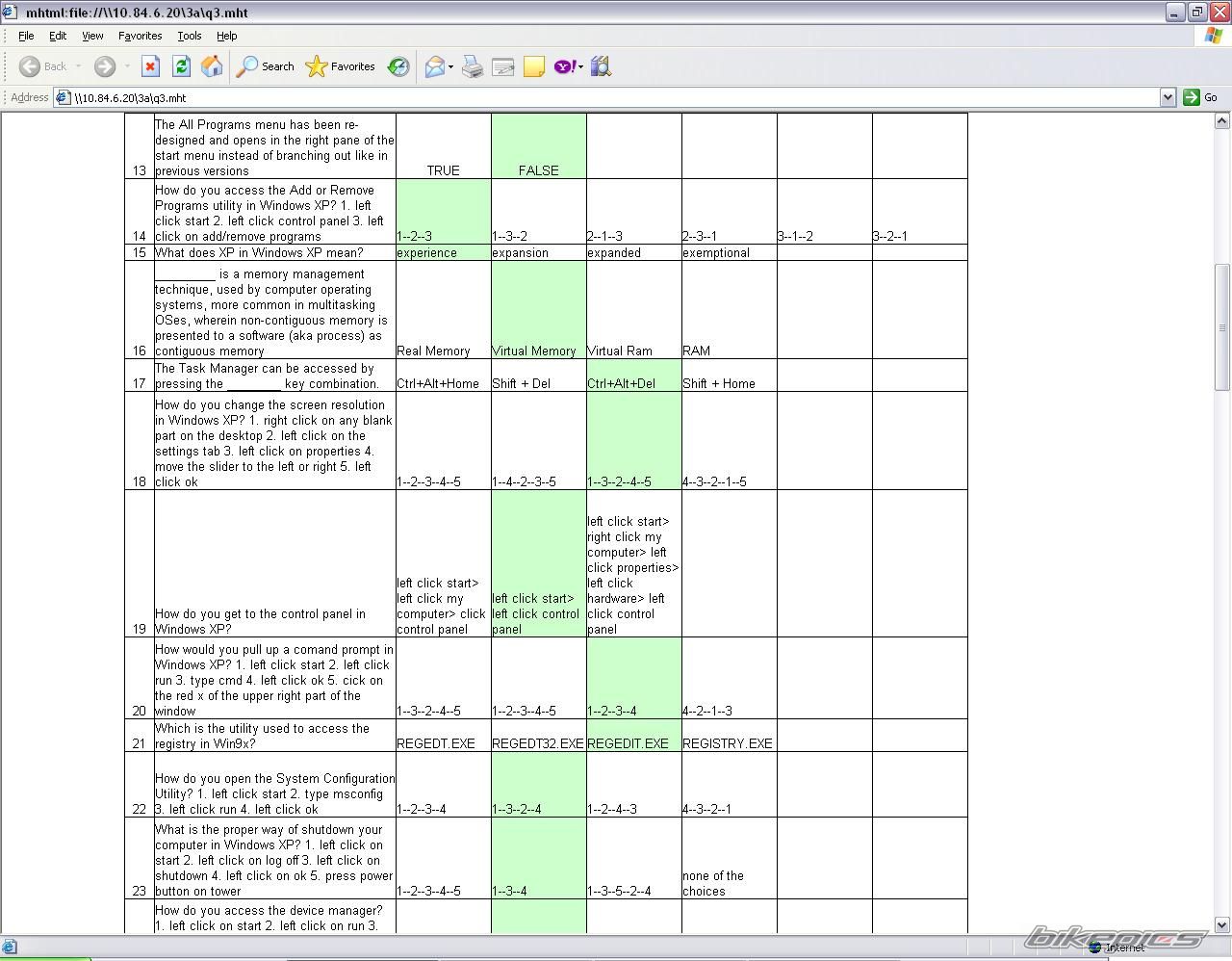Click the 'Ctrl+Alt+Home' option cell
This screenshot has width=1232, height=961.
444,376
